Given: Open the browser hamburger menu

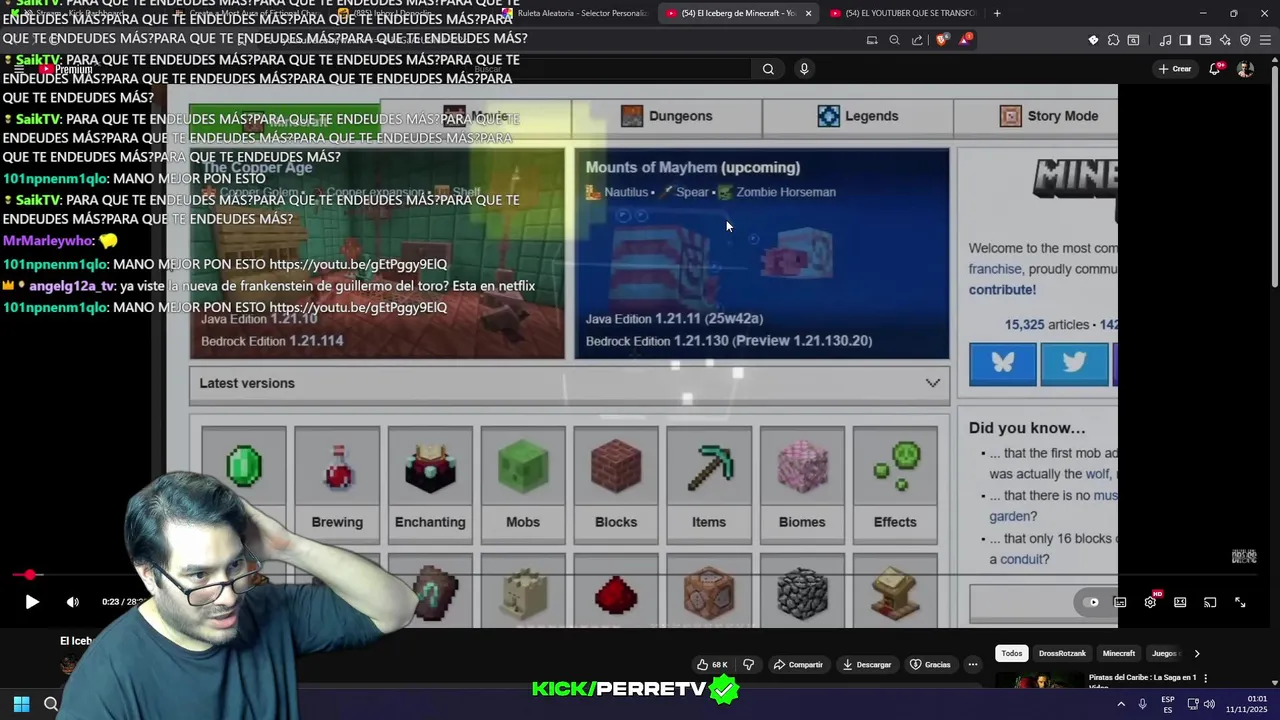Looking at the screenshot, I should pyautogui.click(x=1265, y=40).
